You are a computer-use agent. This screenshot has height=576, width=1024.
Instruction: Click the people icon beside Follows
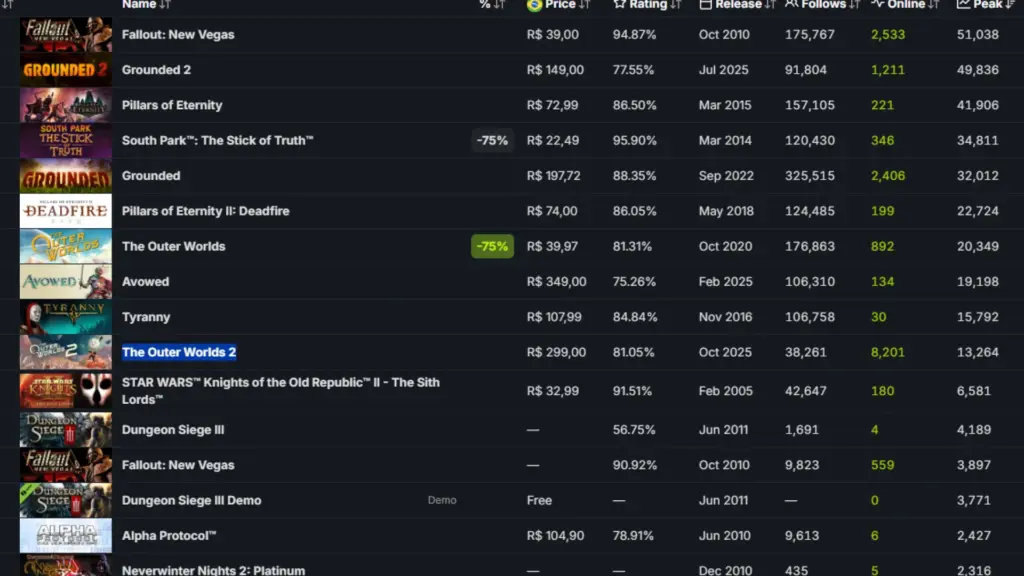792,5
